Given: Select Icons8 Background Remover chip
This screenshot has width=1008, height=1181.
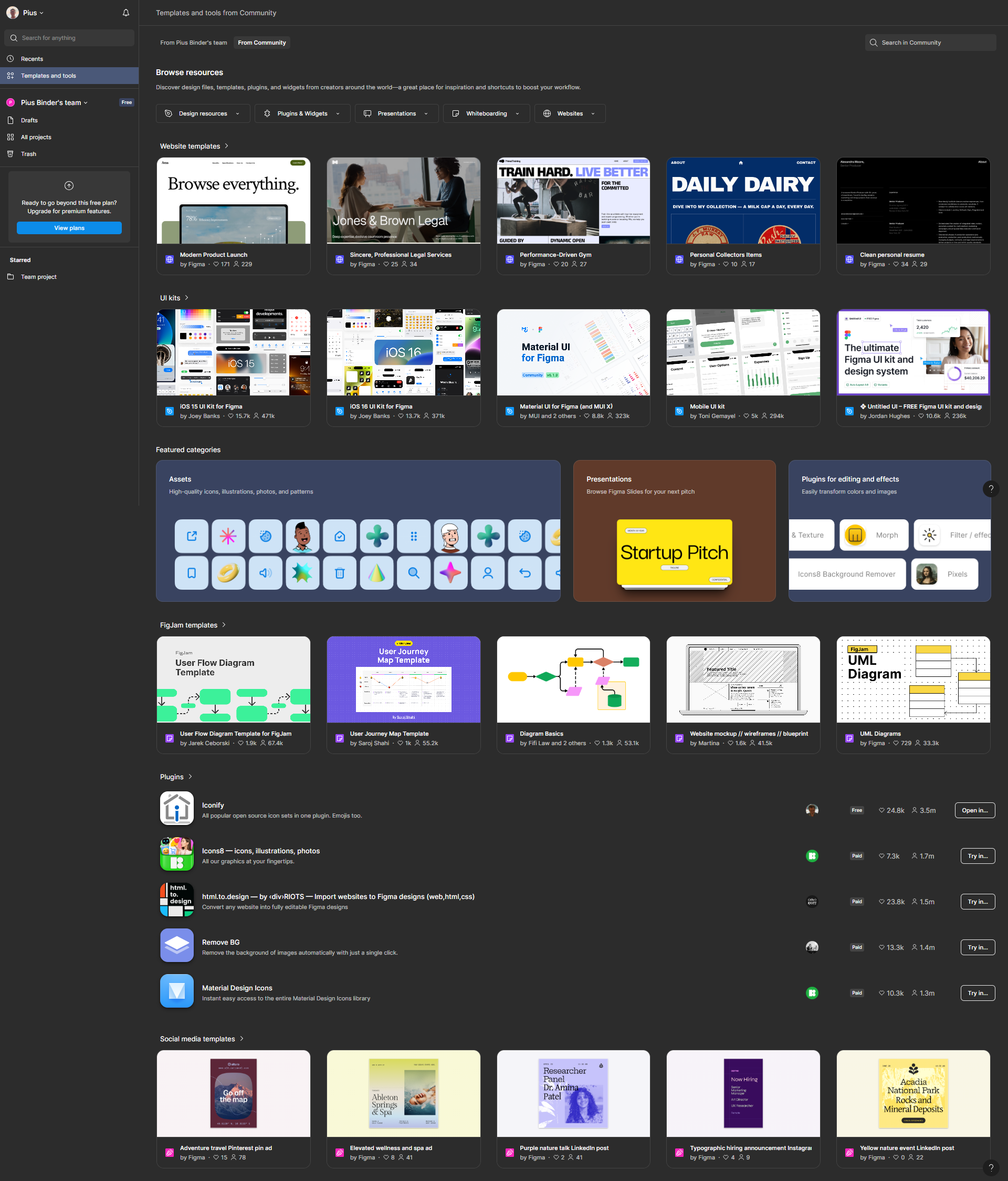Looking at the screenshot, I should coord(847,574).
